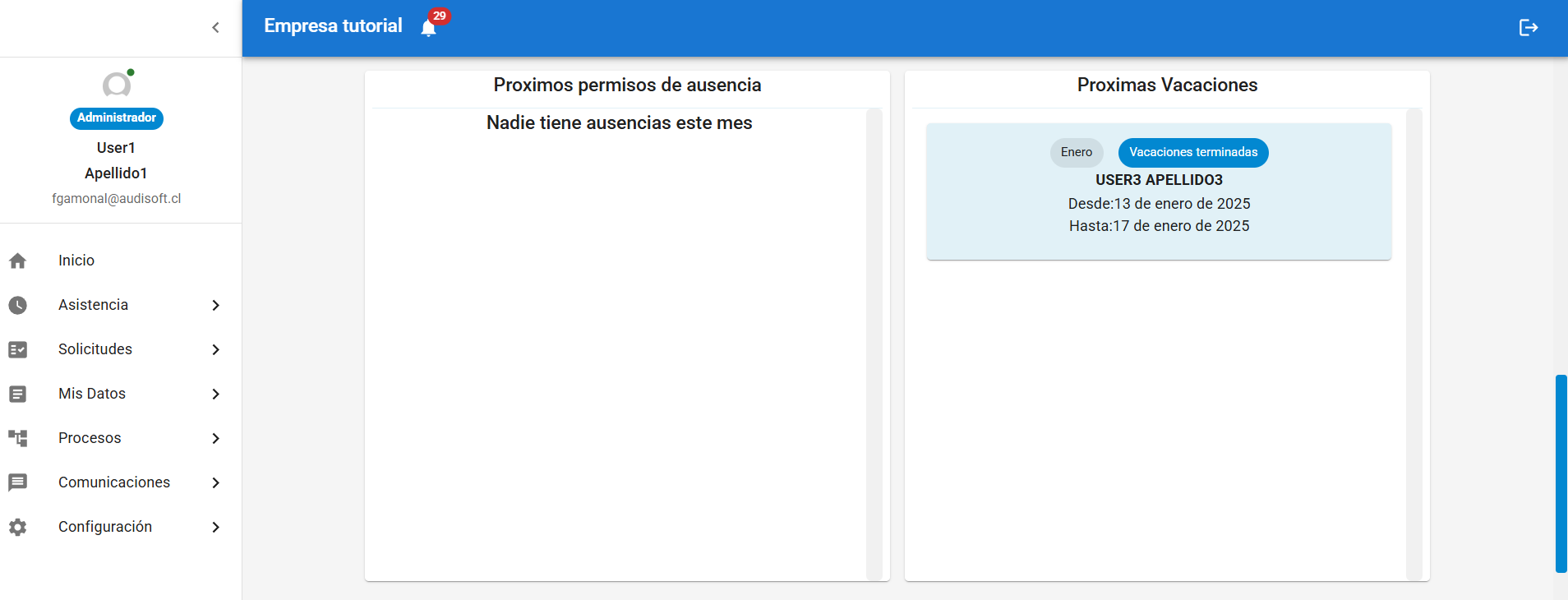This screenshot has height=600, width=1568.
Task: Expand the Configuración submenu arrow
Action: coord(215,527)
